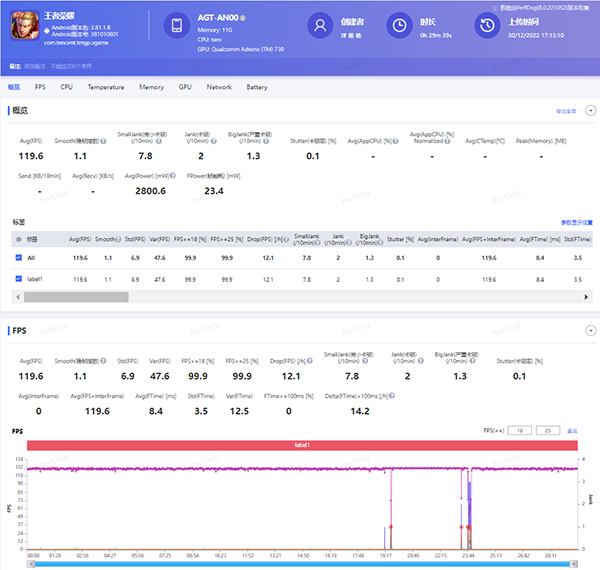Viewport: 600px width, 570px height.
Task: Collapse the 概览 overview section
Action: pos(590,110)
